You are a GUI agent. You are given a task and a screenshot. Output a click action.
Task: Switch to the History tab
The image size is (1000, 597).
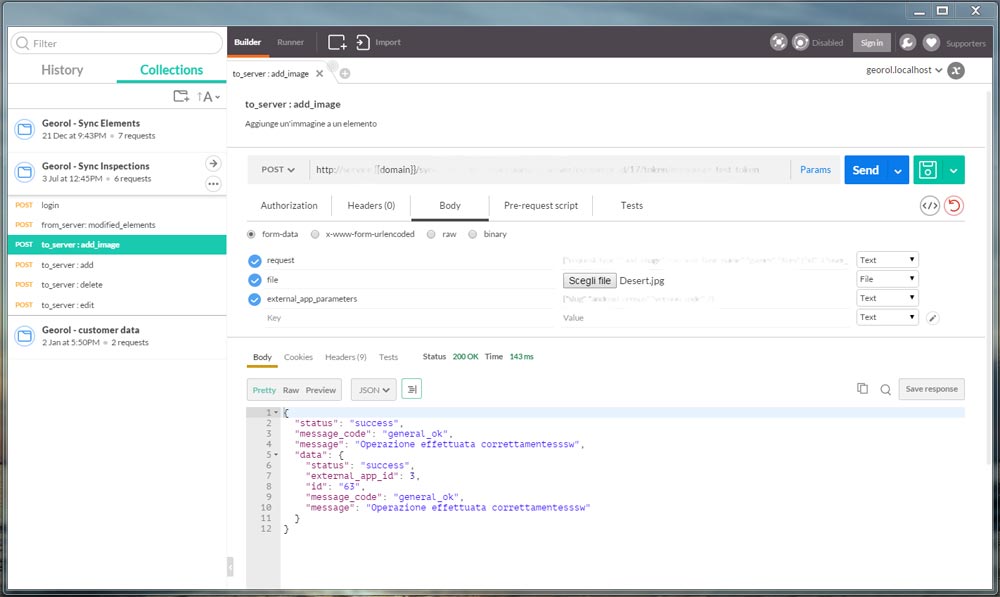(62, 70)
